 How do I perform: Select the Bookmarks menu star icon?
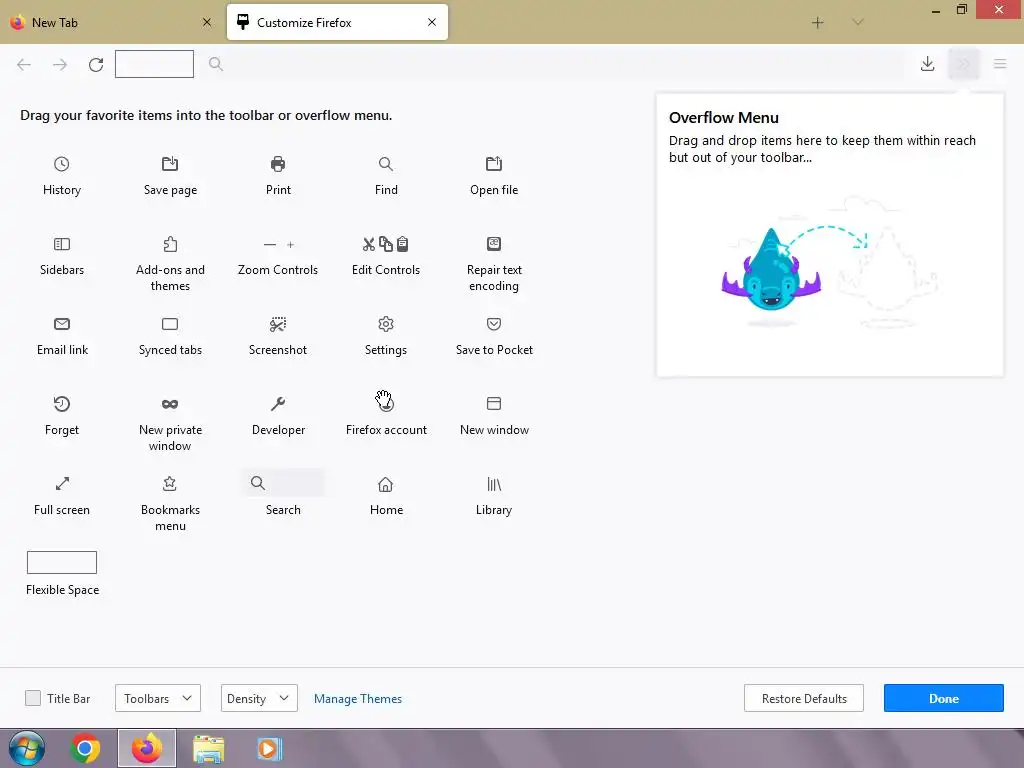(170, 484)
